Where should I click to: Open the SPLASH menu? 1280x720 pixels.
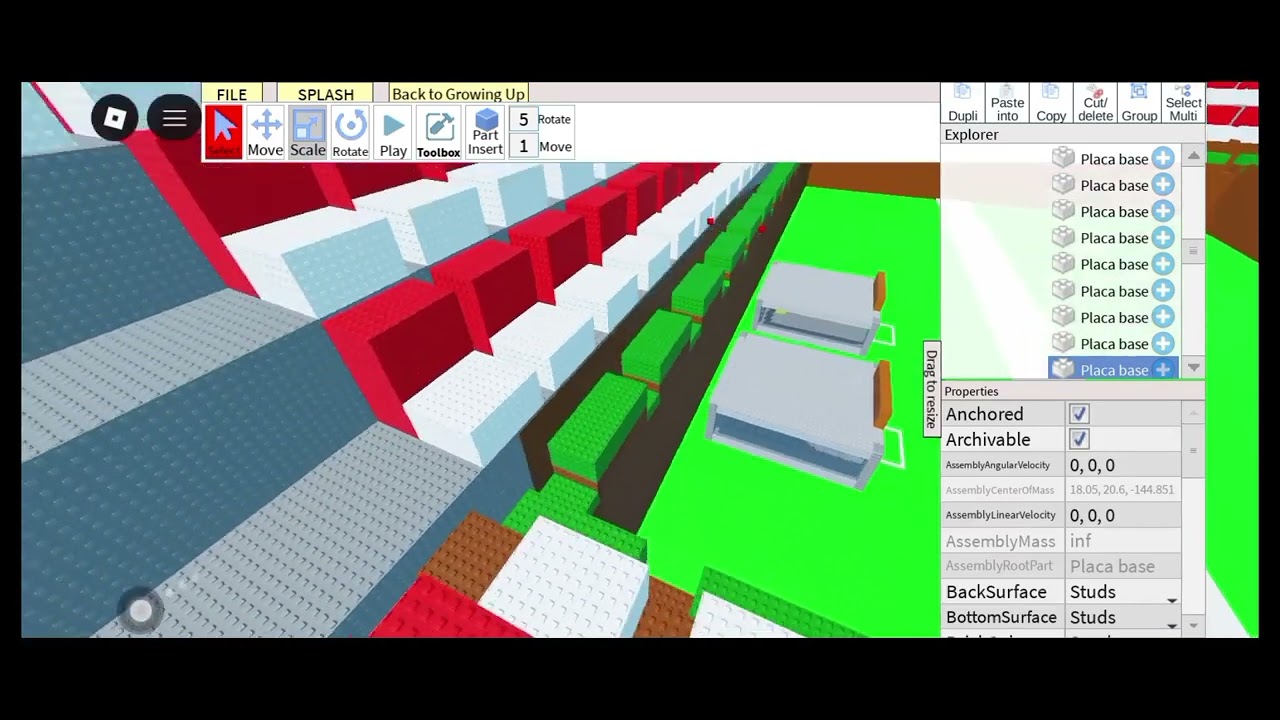coord(326,94)
